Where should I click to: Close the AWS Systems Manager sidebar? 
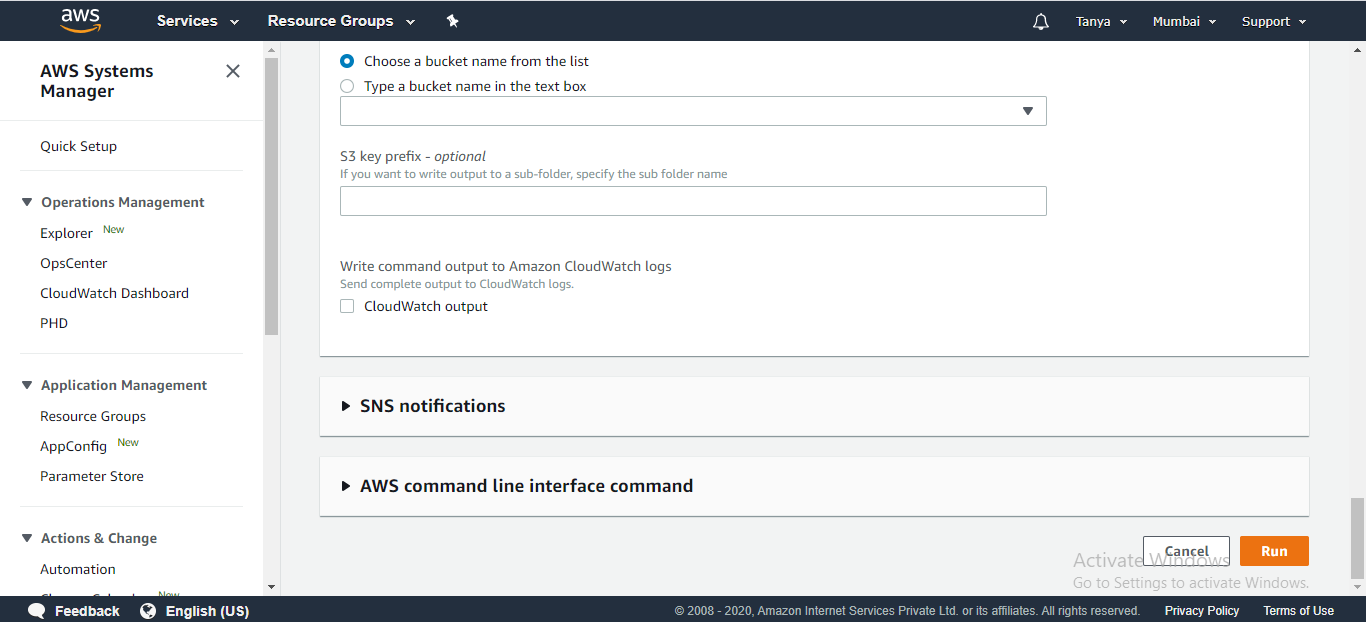(233, 71)
